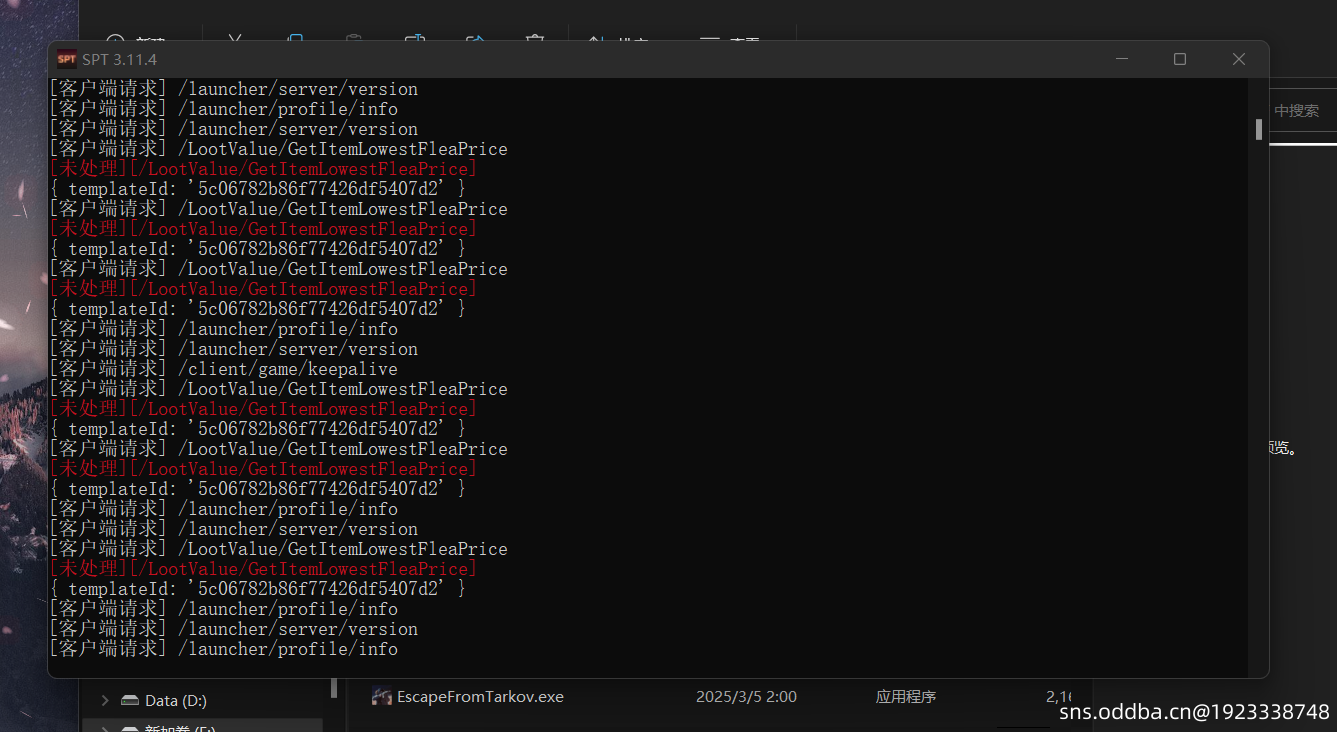This screenshot has height=732, width=1337.
Task: Click the Explorer search box
Action: tap(1300, 111)
